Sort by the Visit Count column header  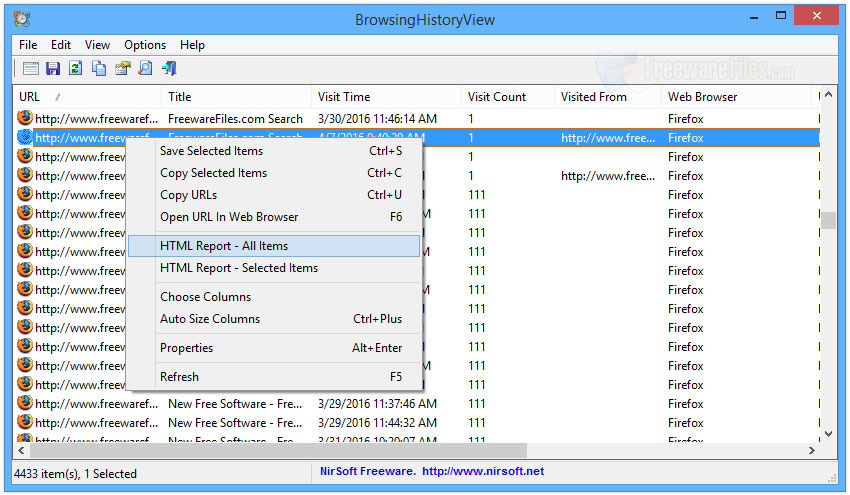tap(507, 97)
